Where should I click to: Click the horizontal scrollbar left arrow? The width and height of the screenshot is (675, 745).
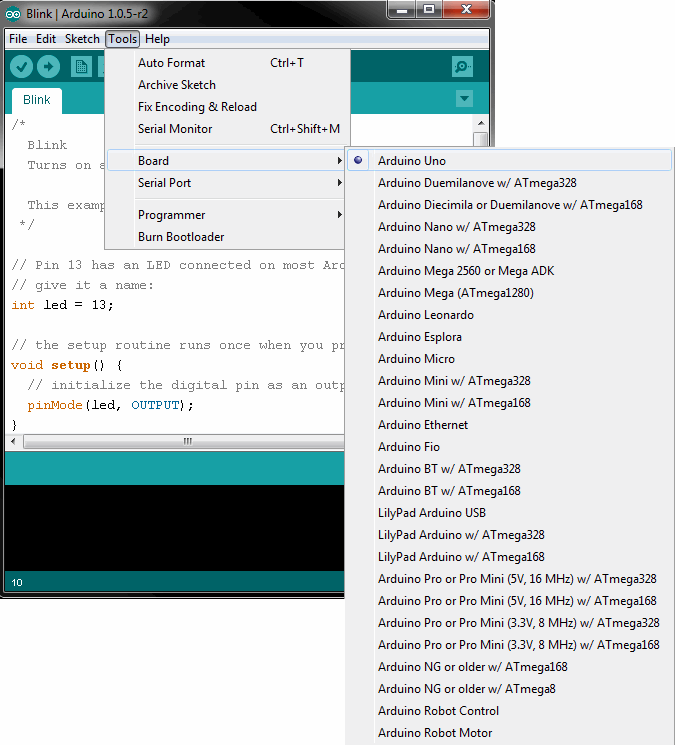[13, 441]
